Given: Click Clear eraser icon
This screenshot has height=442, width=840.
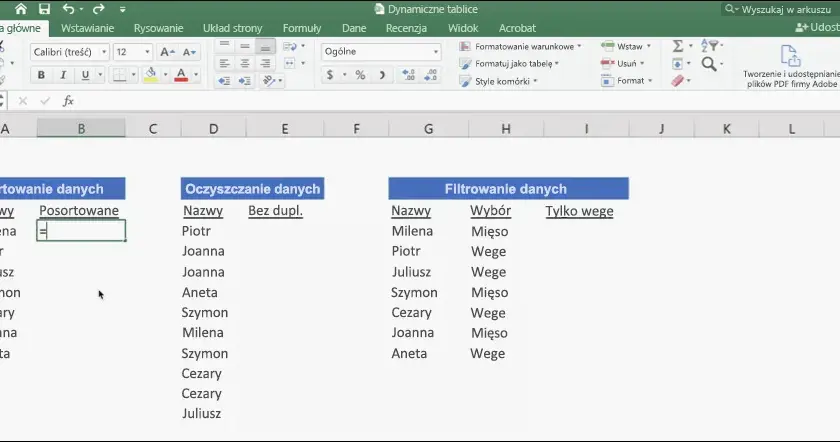Looking at the screenshot, I should click(677, 81).
